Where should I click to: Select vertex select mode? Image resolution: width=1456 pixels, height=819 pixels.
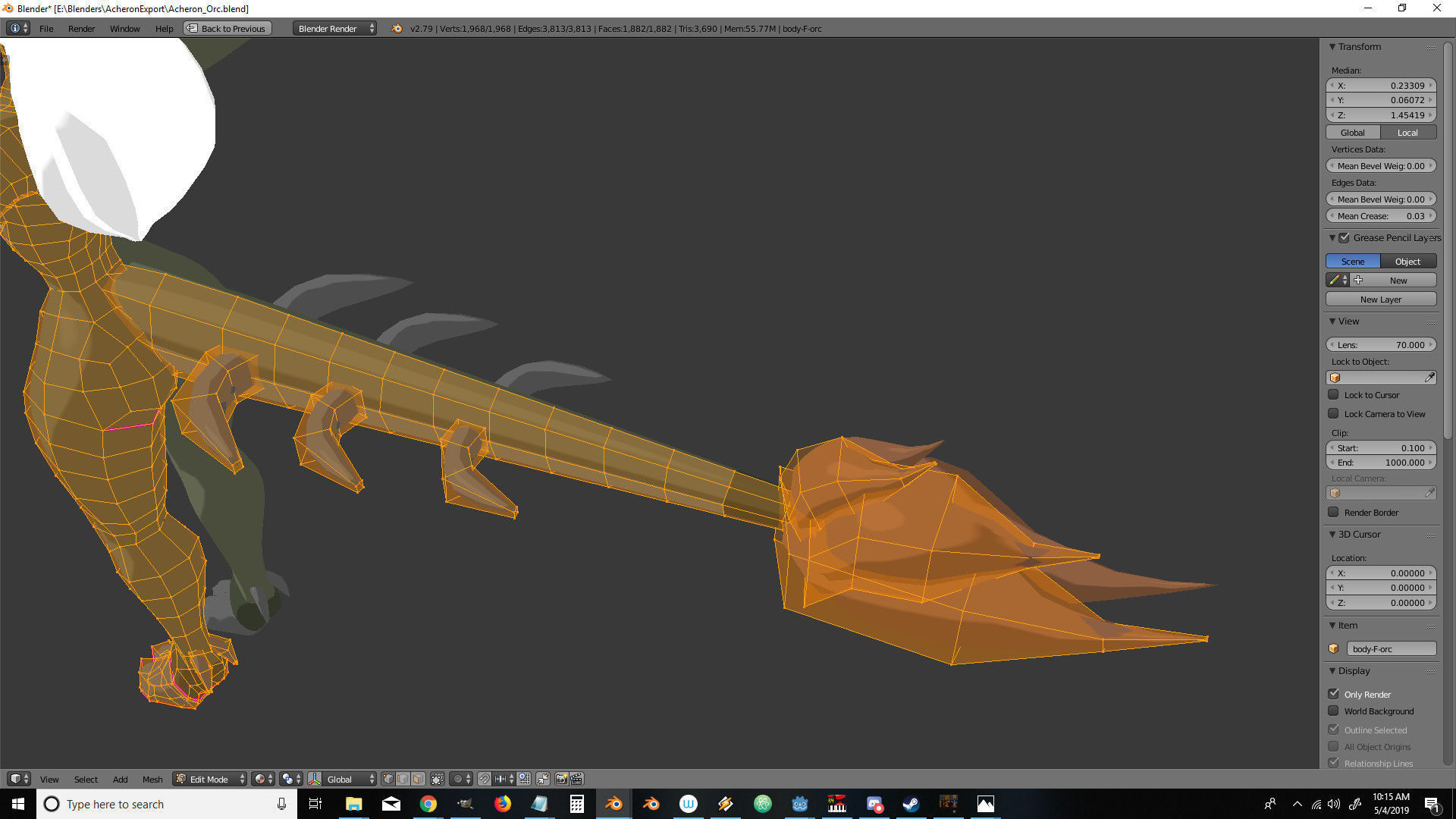point(388,779)
